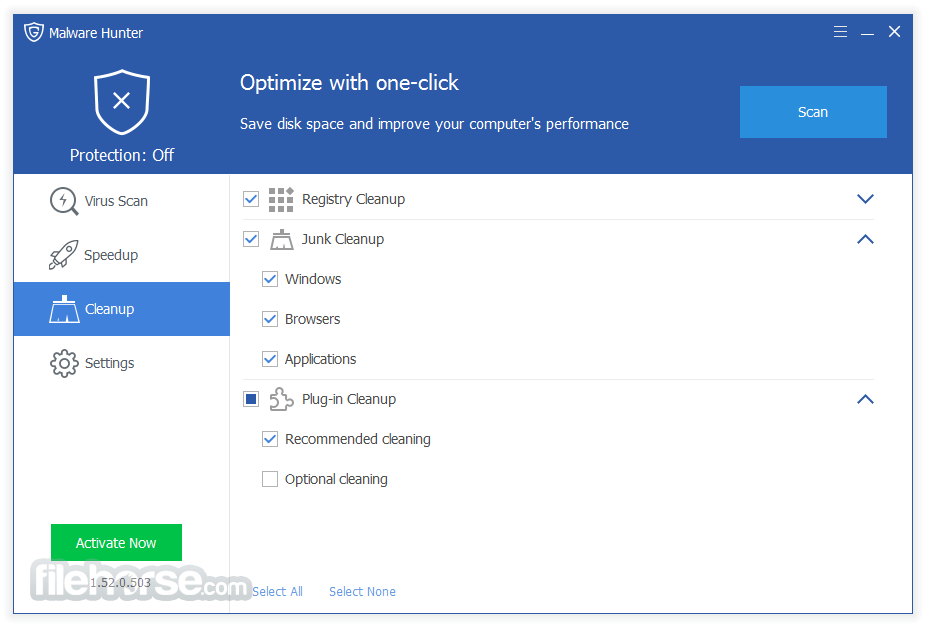Go to the Settings tab
Screen dimensions: 928x631
pyautogui.click(x=122, y=363)
